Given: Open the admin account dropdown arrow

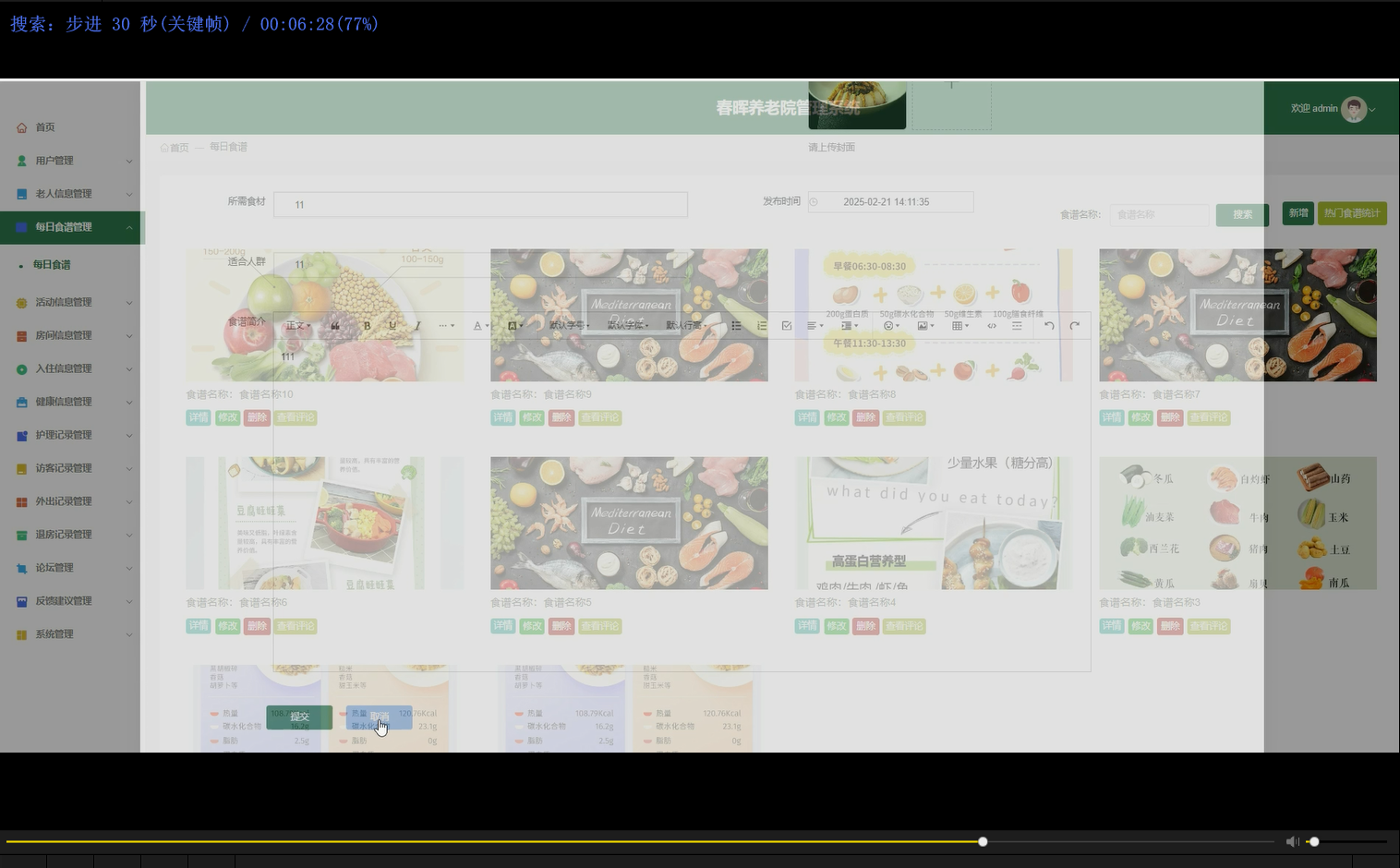Looking at the screenshot, I should (1372, 110).
